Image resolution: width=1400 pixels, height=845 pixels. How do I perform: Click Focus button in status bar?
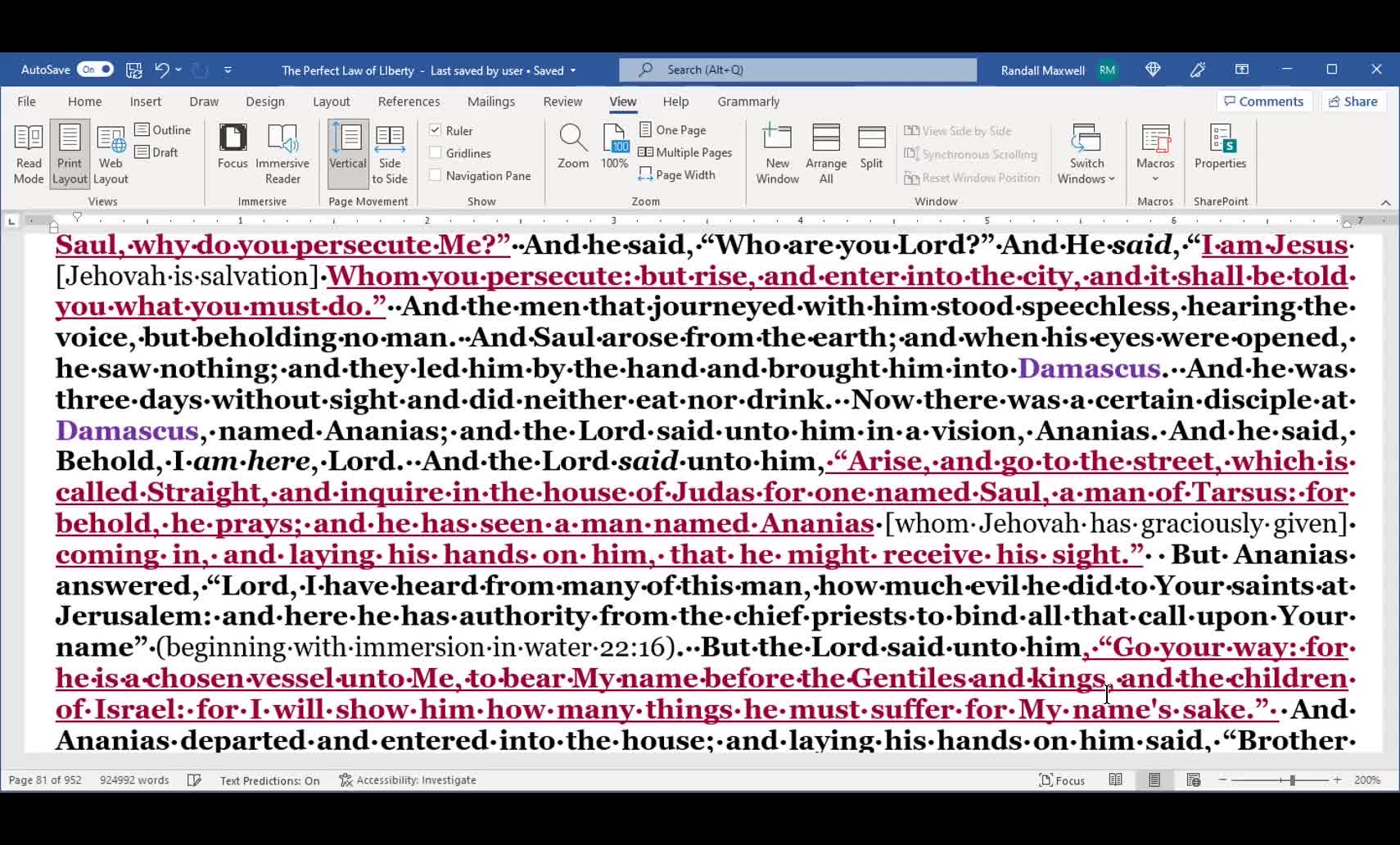click(1062, 780)
